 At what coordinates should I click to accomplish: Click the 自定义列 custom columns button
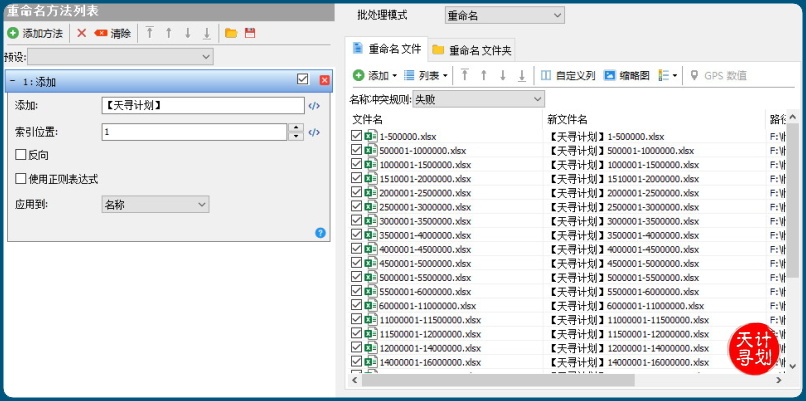click(x=567, y=75)
